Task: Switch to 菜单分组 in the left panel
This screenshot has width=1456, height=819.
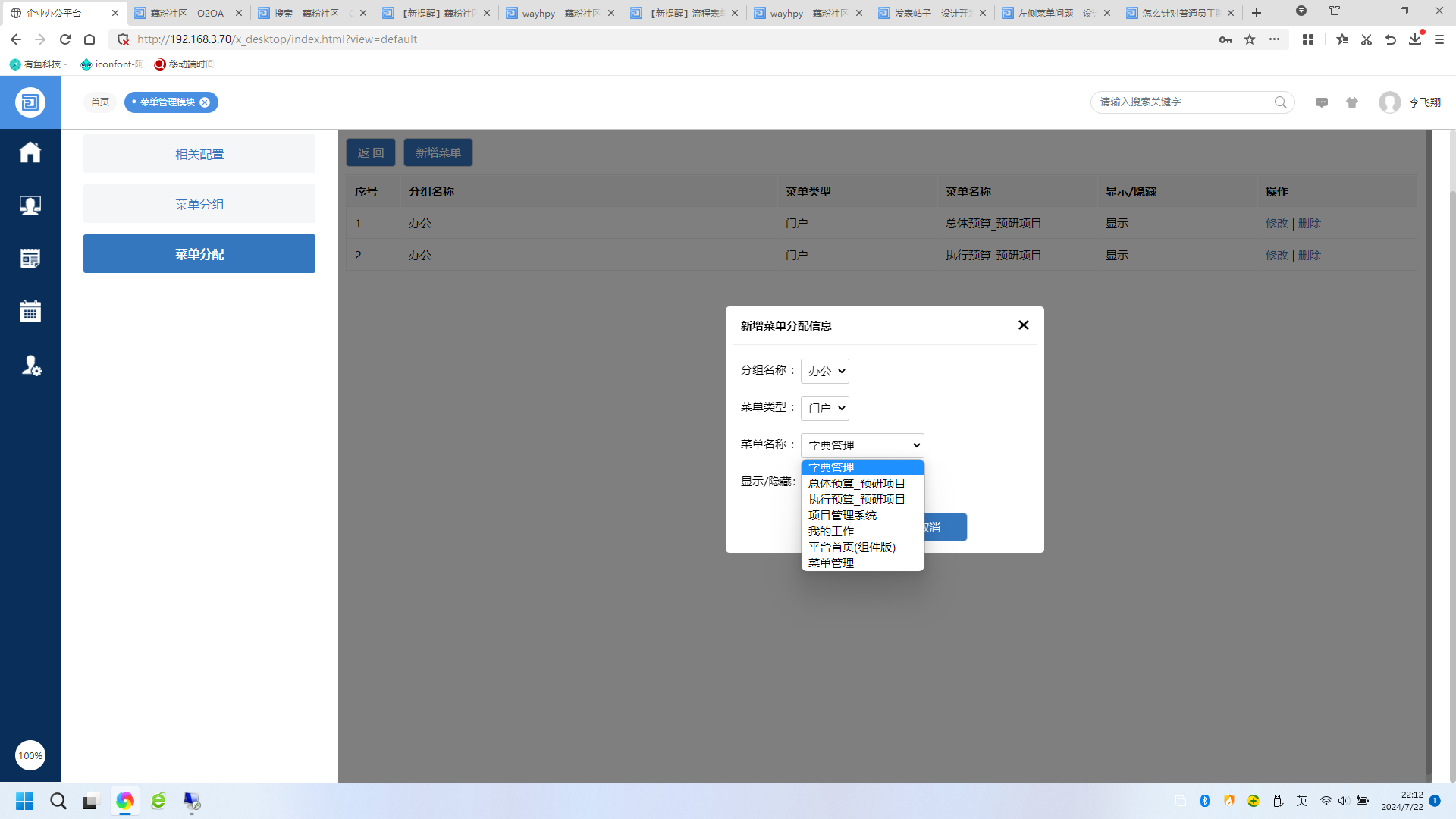Action: pyautogui.click(x=199, y=204)
